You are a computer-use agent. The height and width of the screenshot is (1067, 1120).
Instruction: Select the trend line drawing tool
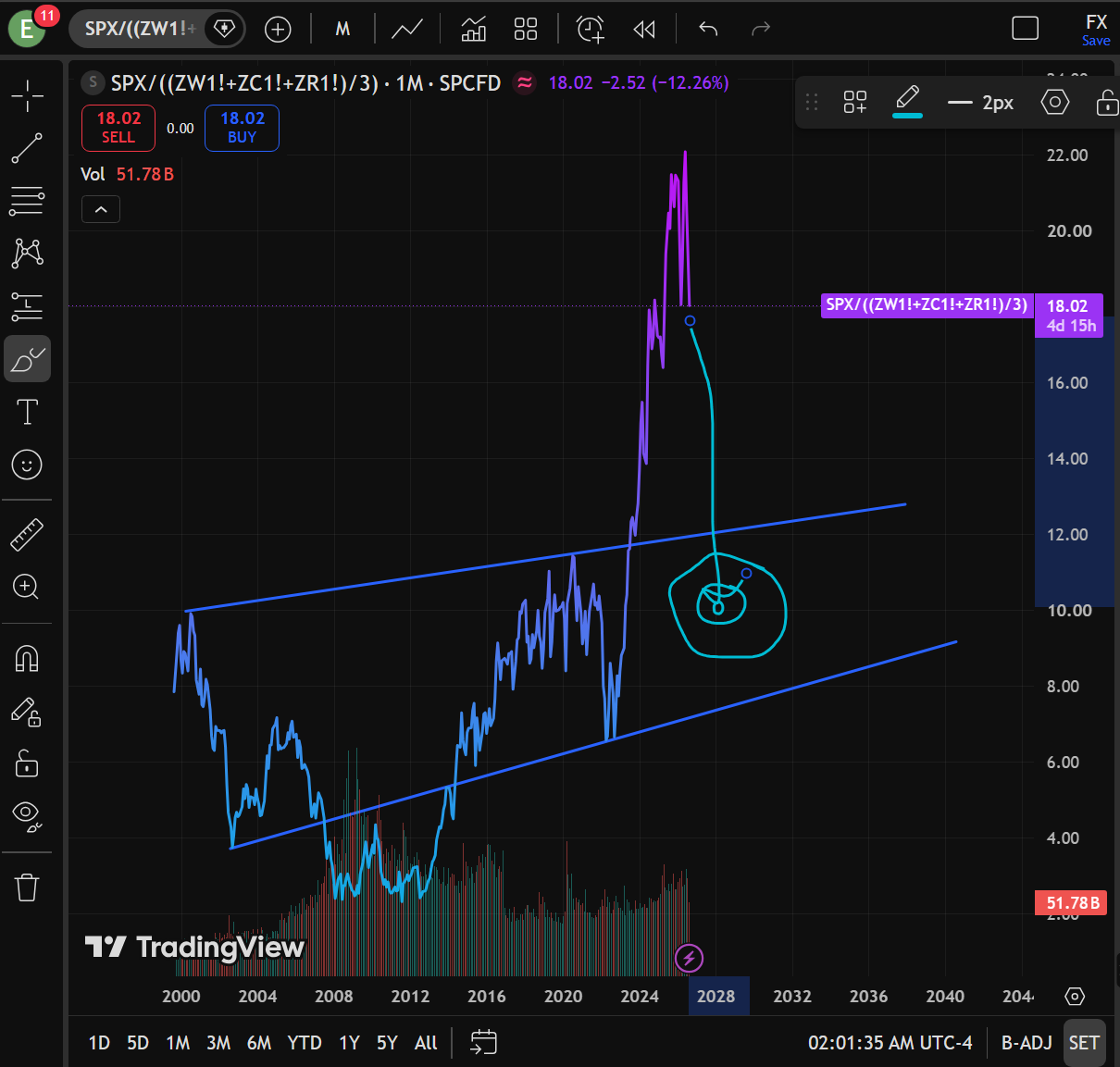click(28, 148)
